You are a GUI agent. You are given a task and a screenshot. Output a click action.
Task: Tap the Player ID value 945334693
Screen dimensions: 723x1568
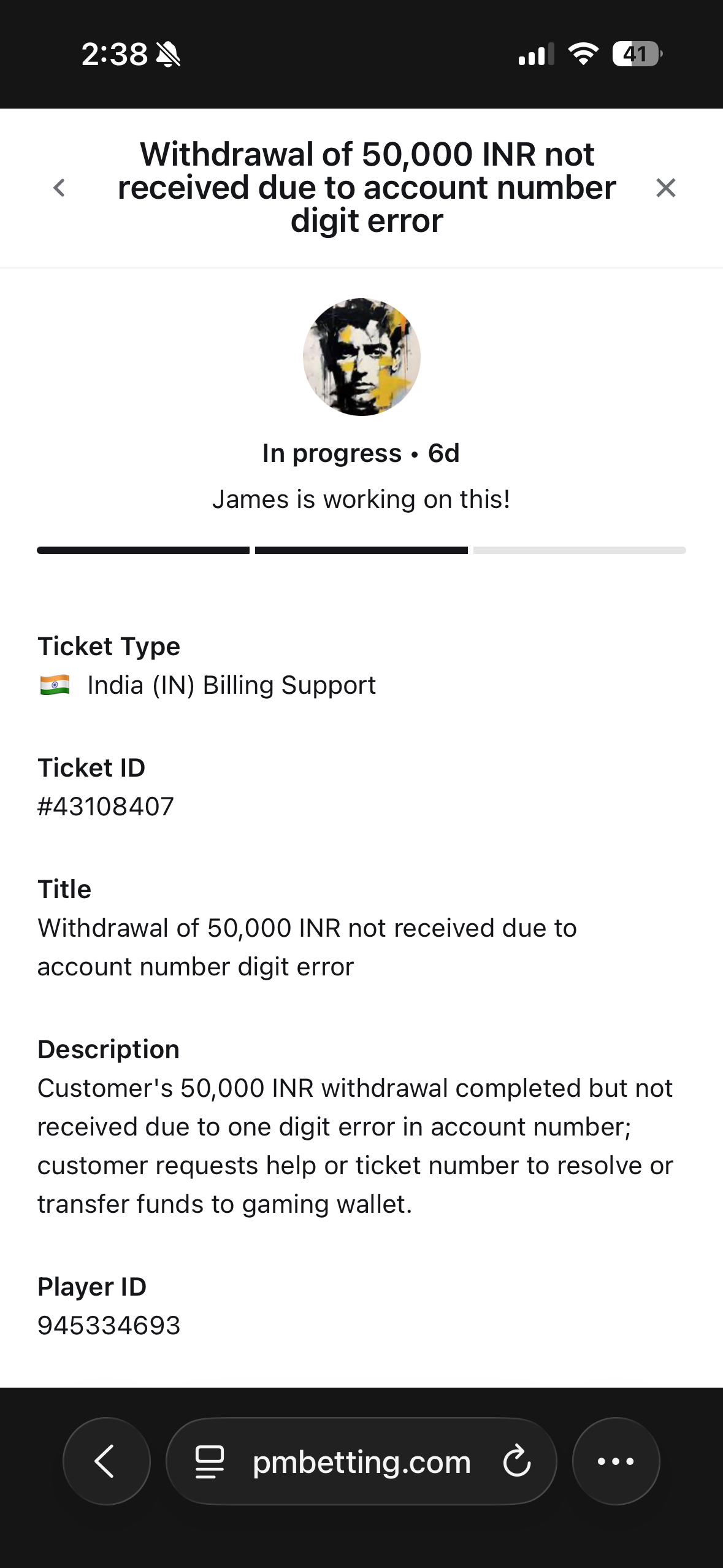(x=109, y=1325)
